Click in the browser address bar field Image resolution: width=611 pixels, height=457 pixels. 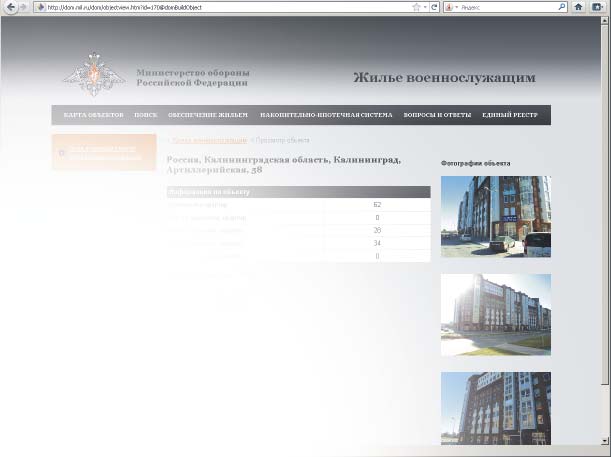(x=220, y=7)
